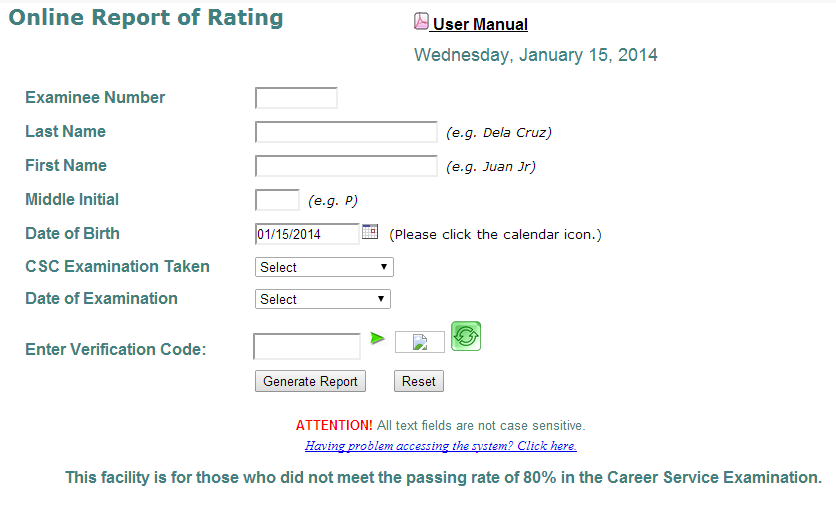
Task: Open the Date of Examination dropdown
Action: [322, 299]
